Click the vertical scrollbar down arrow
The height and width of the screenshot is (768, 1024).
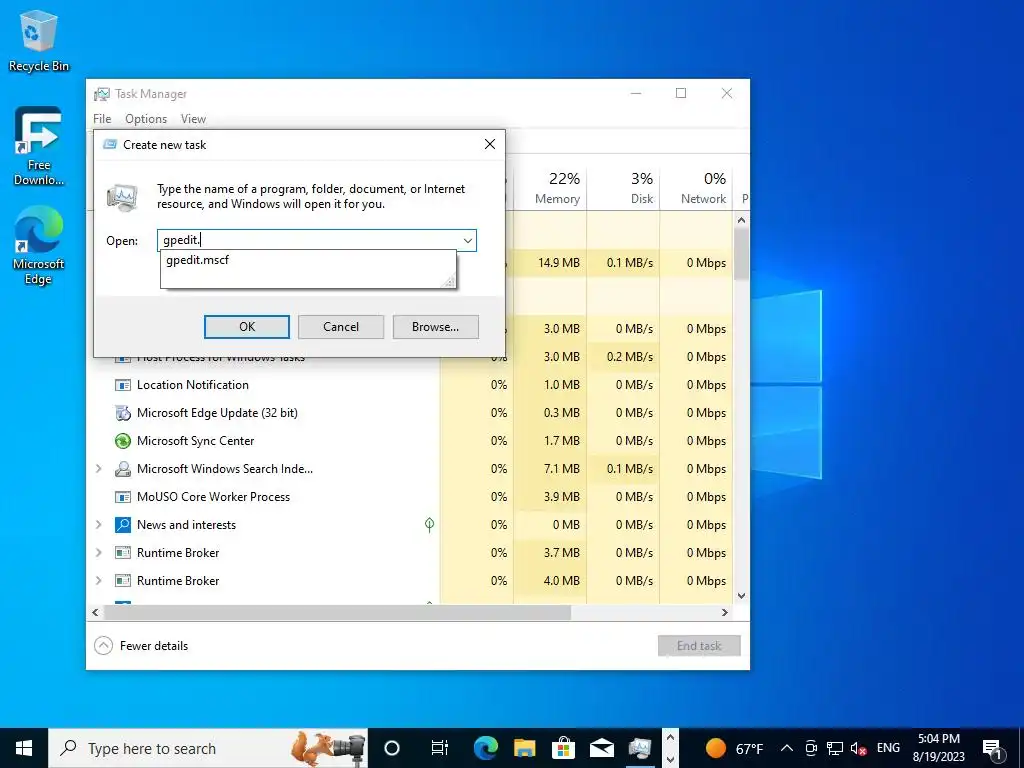click(x=741, y=596)
